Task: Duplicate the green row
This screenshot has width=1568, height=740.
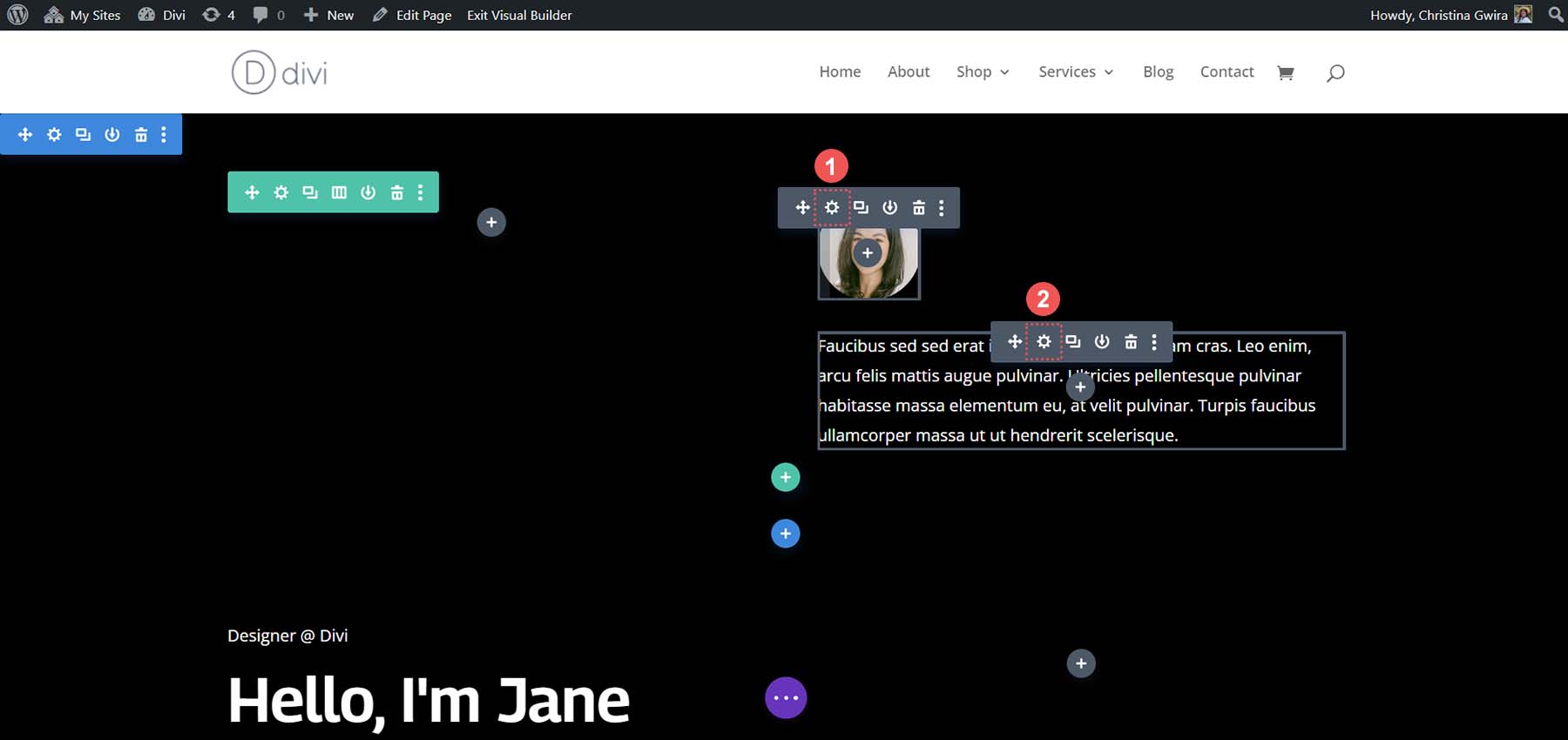Action: (310, 192)
